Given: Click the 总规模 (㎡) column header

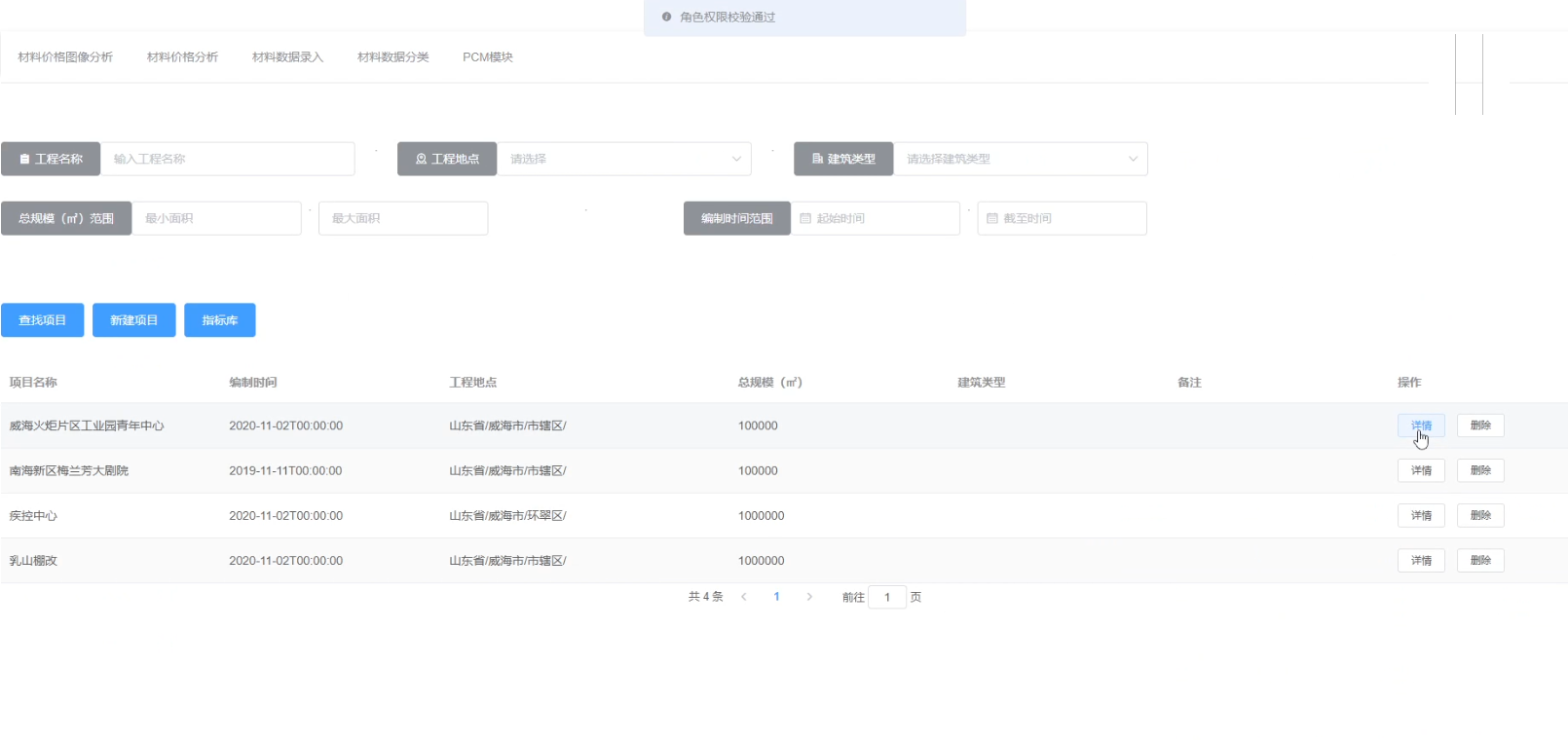Looking at the screenshot, I should [x=770, y=383].
